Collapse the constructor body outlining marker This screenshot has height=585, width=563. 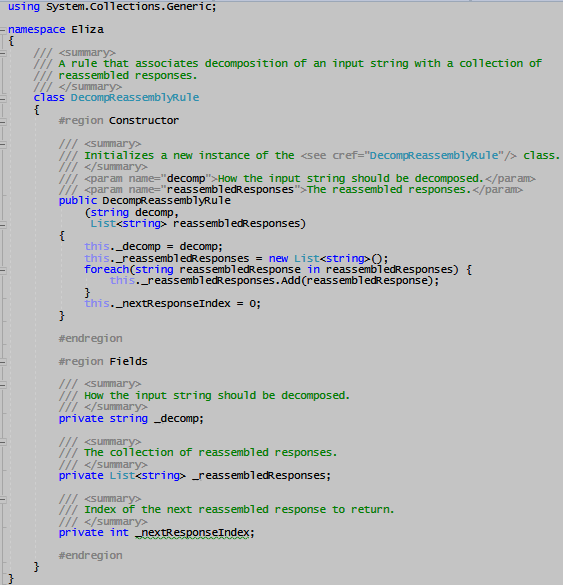point(3,225)
